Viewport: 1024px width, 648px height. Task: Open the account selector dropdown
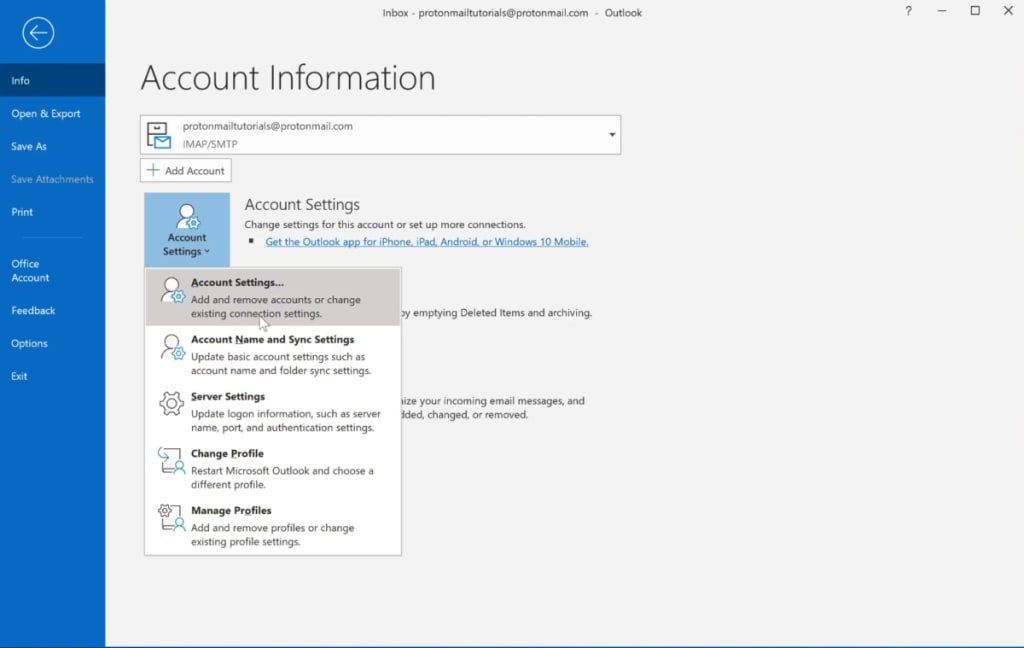[610, 134]
